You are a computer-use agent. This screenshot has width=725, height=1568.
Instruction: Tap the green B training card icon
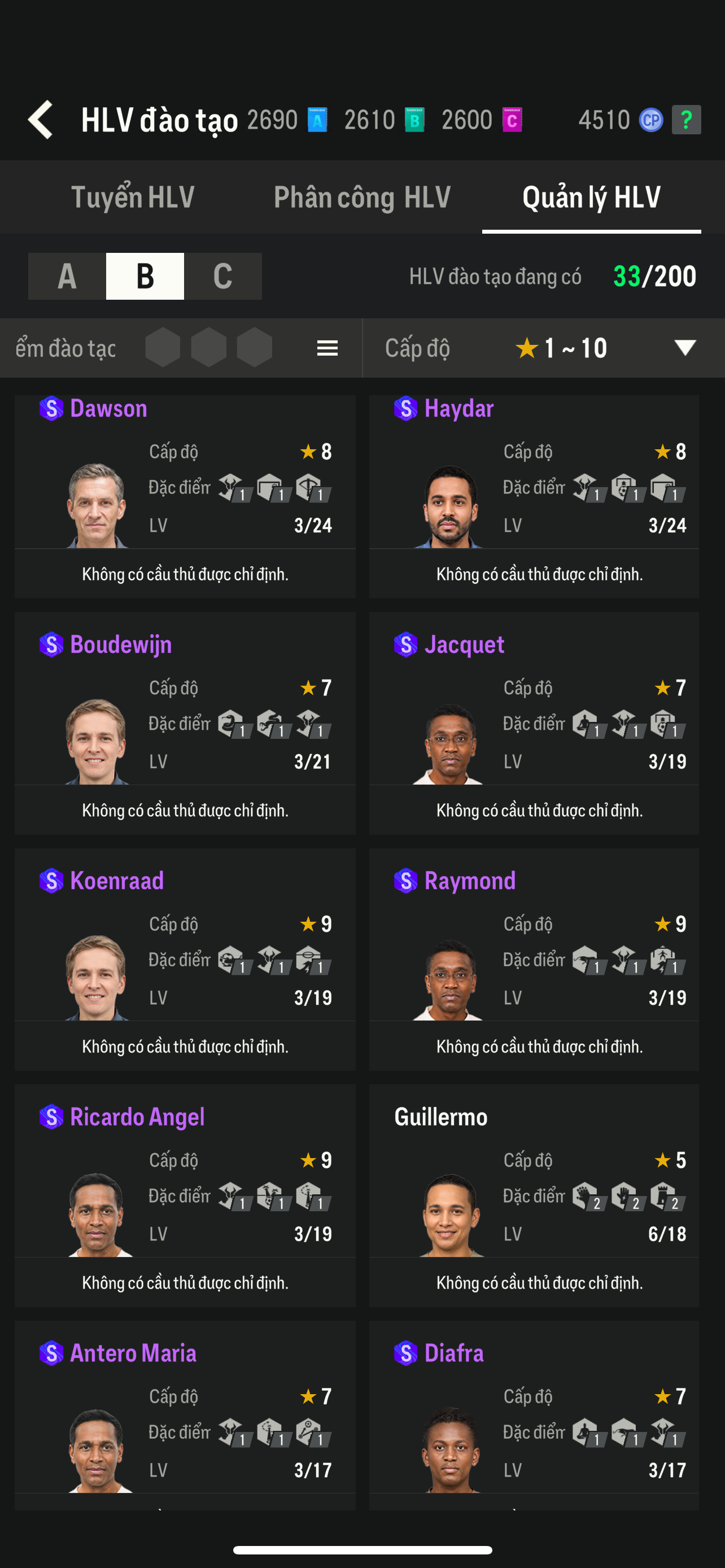414,120
